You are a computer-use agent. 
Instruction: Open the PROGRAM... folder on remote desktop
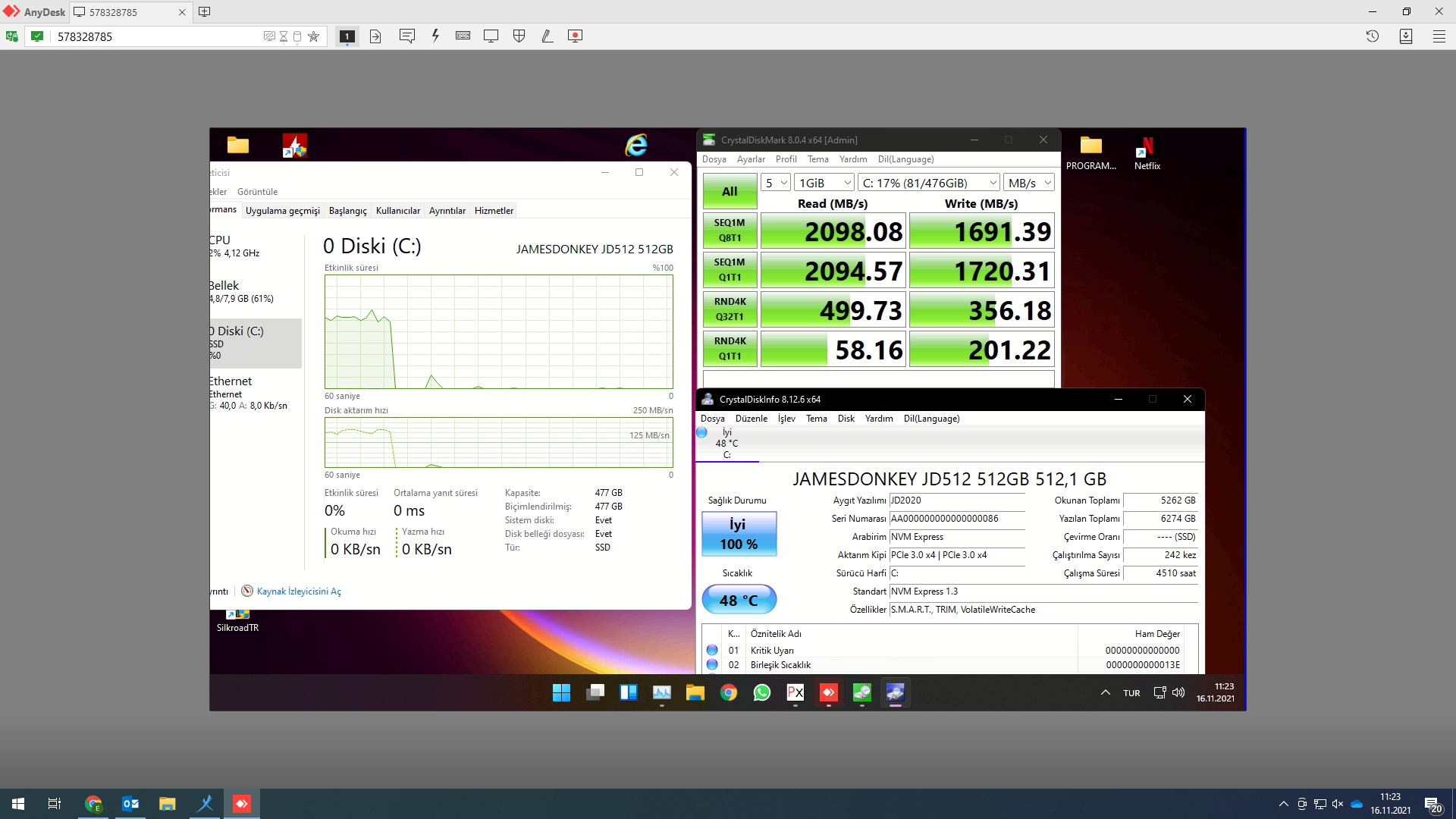tap(1090, 153)
